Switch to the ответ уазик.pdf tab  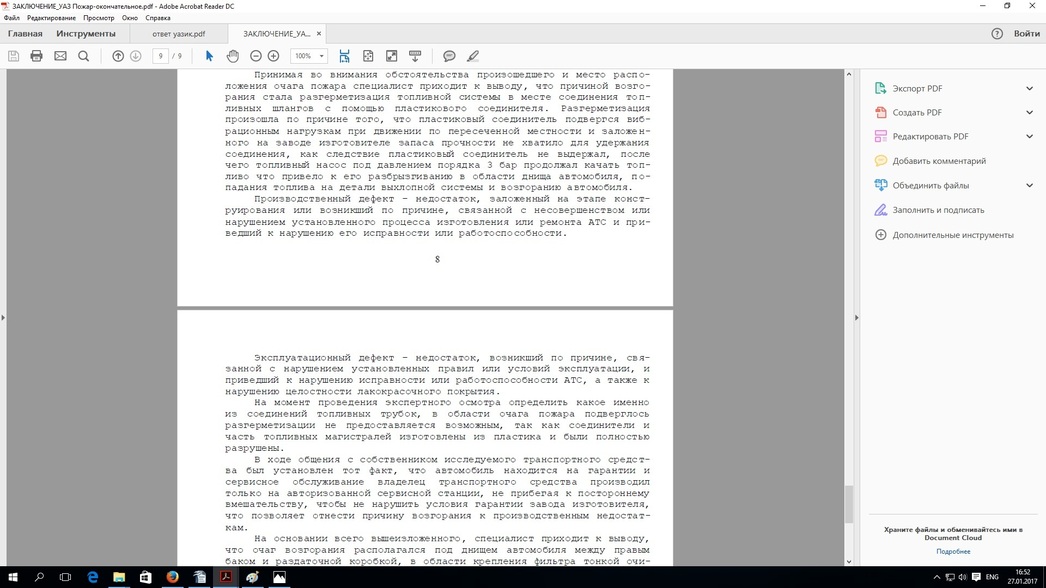(179, 34)
